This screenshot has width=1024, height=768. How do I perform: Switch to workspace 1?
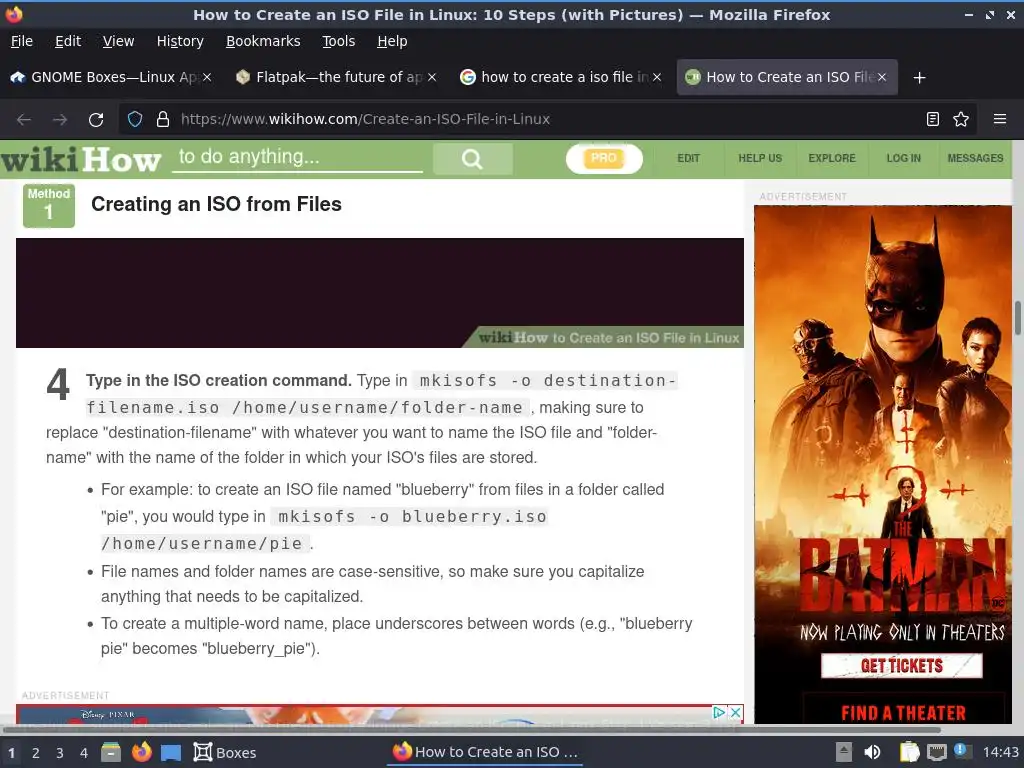pyautogui.click(x=11, y=753)
